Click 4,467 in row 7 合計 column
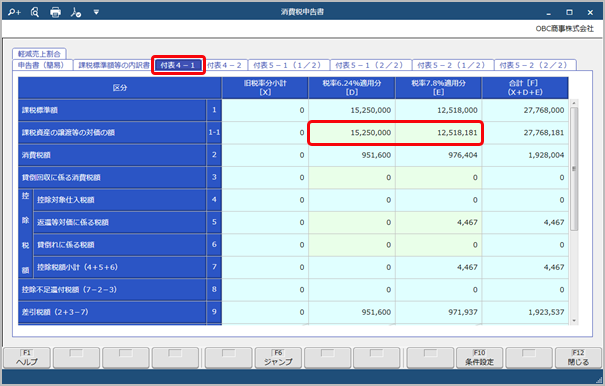Screen dimensions: 605x386 coord(525,267)
